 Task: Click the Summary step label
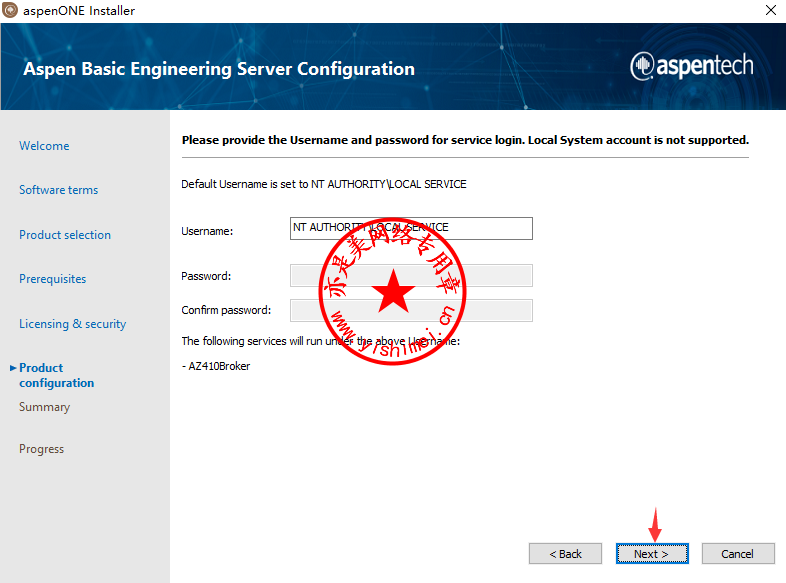tap(45, 407)
